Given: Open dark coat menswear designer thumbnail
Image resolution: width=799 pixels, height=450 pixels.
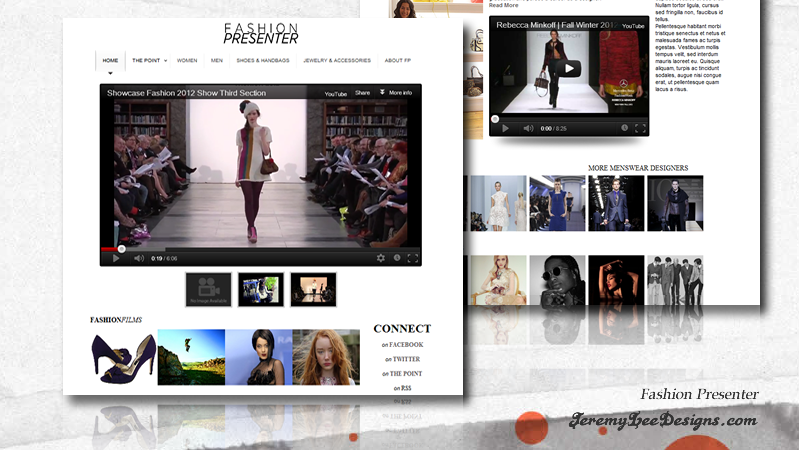Looking at the screenshot, I should (675, 203).
